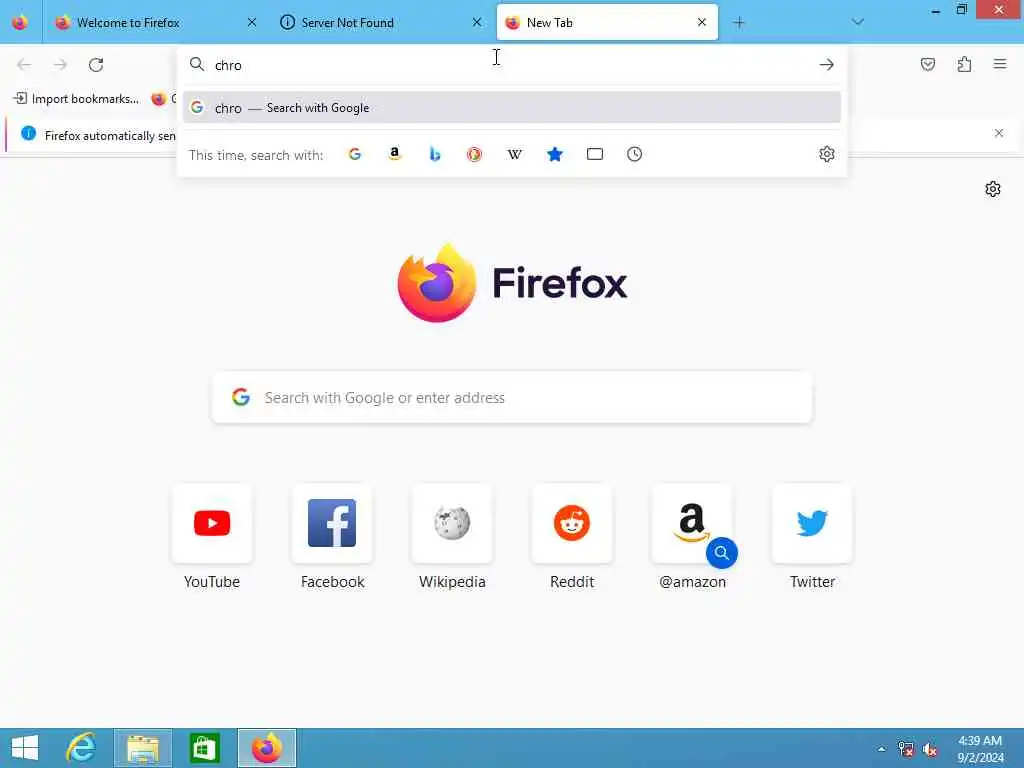
Task: Open search settings gear in urlbar dropdown
Action: click(x=827, y=154)
